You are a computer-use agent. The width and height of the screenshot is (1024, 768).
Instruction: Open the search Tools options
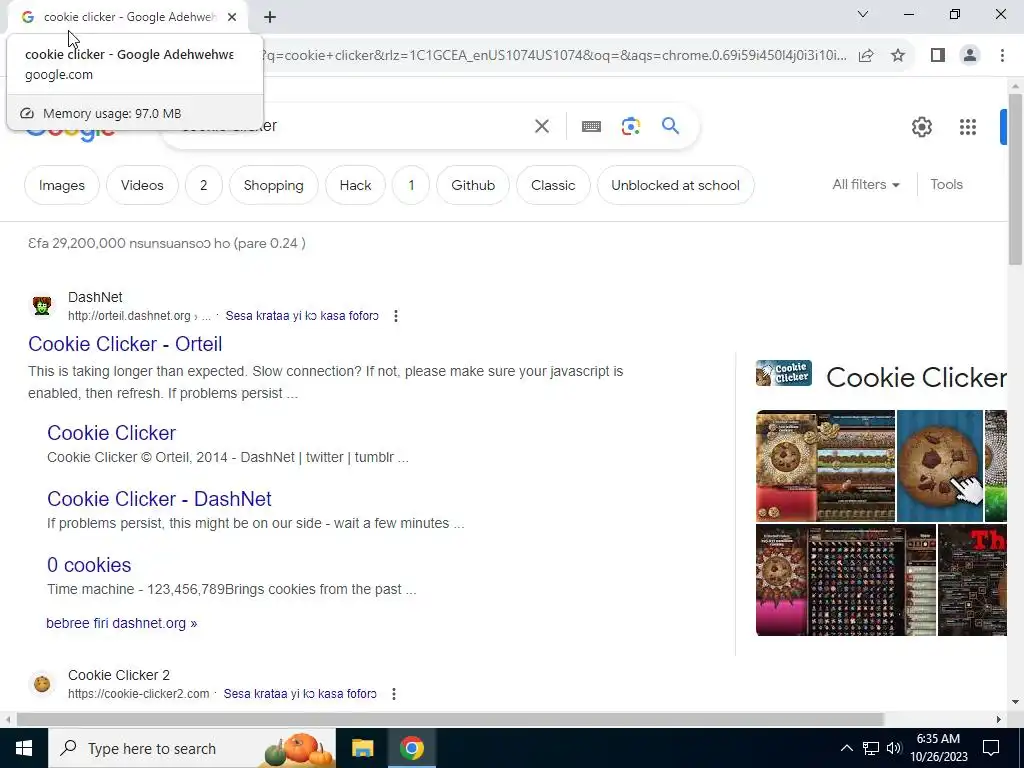point(946,185)
